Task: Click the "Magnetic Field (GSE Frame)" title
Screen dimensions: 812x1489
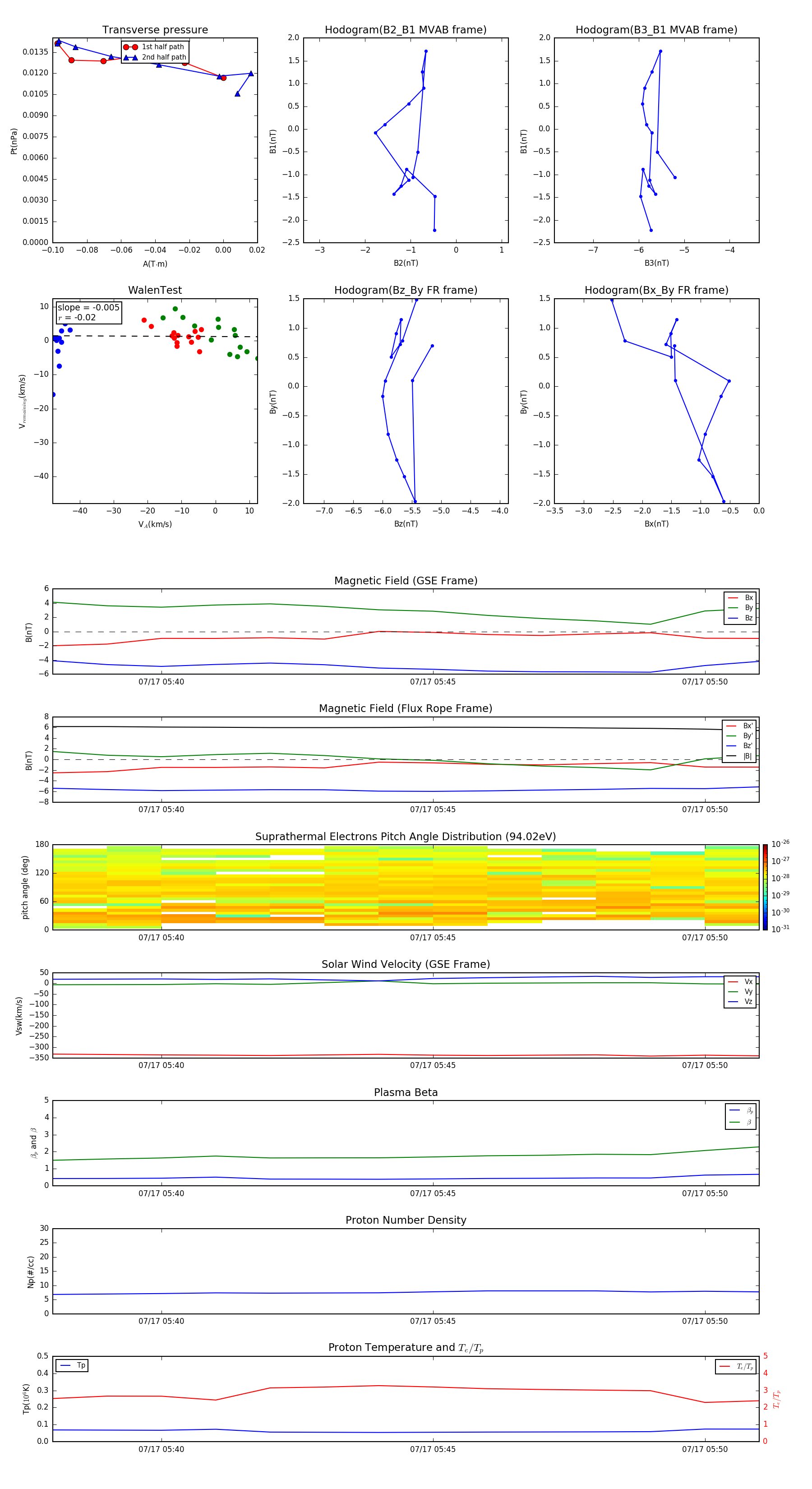Action: [406, 581]
